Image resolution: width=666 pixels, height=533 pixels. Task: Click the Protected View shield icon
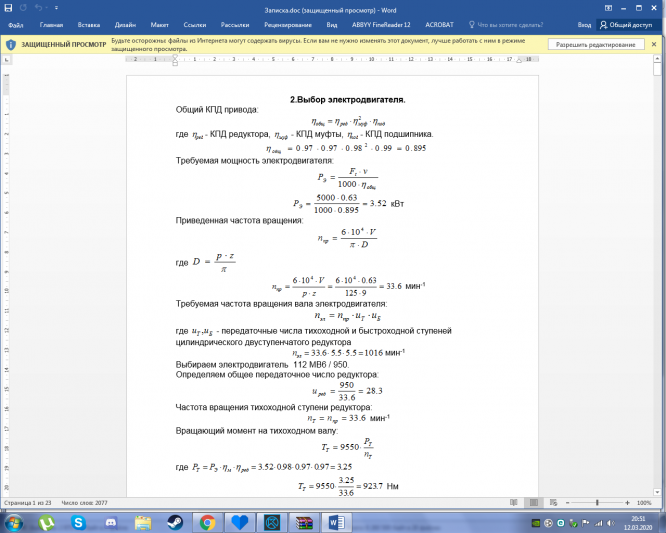click(11, 45)
